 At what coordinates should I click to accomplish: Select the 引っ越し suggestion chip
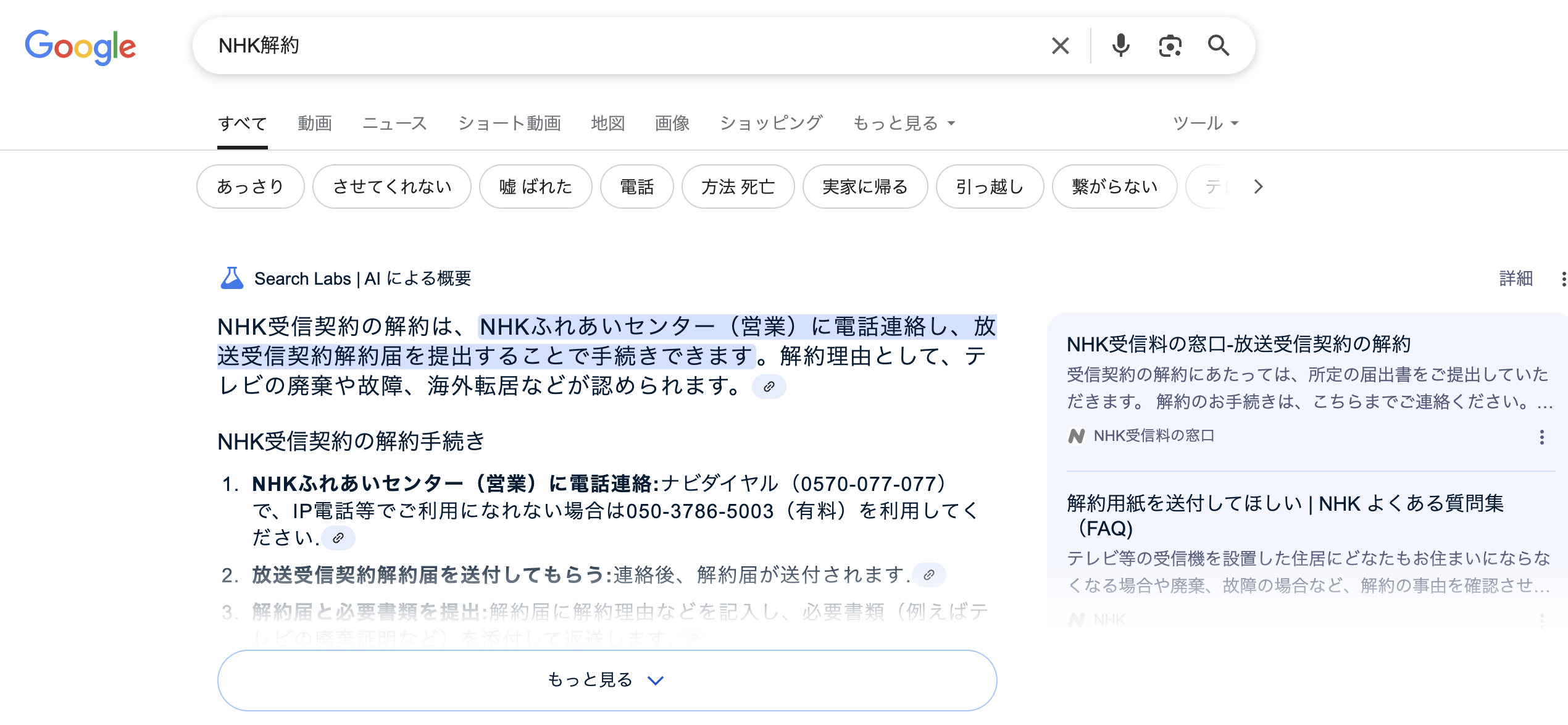[x=990, y=186]
